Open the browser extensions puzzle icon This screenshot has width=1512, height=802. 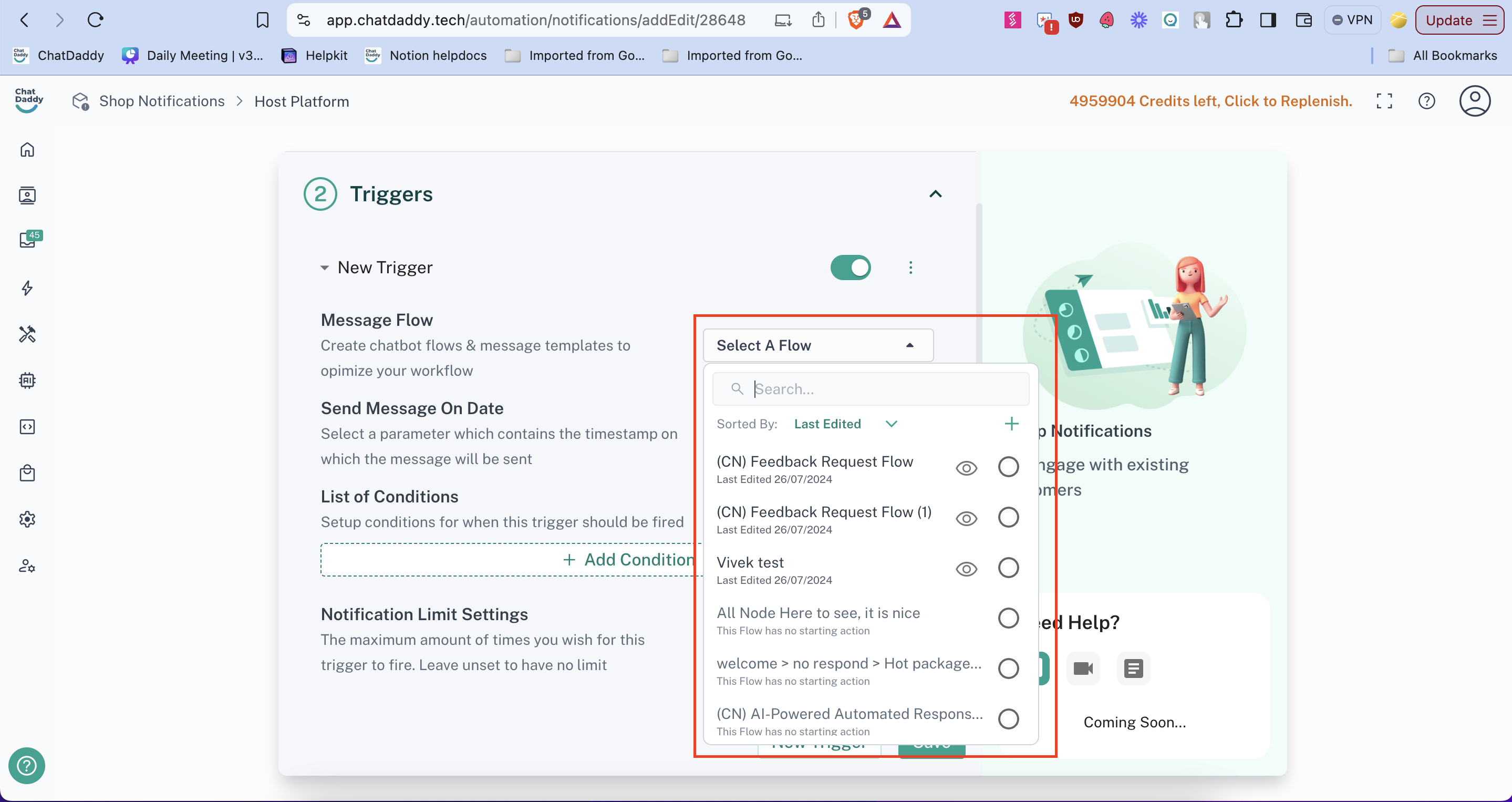click(1233, 20)
